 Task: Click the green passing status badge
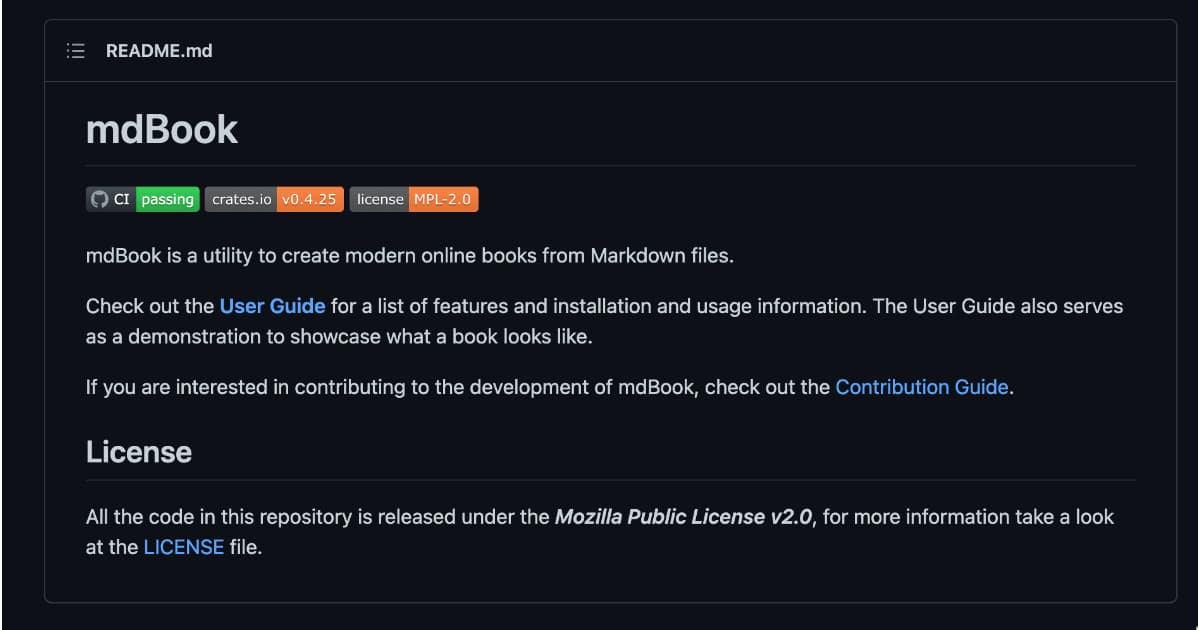pyautogui.click(x=167, y=200)
